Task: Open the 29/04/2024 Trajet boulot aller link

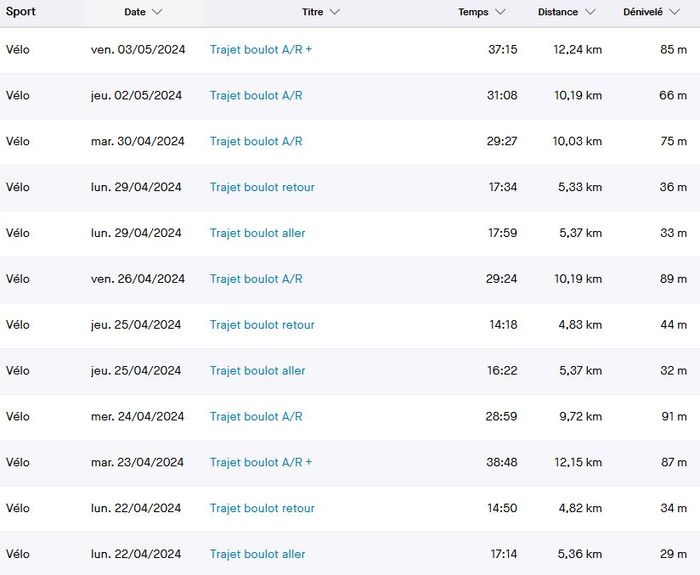Action: point(258,233)
